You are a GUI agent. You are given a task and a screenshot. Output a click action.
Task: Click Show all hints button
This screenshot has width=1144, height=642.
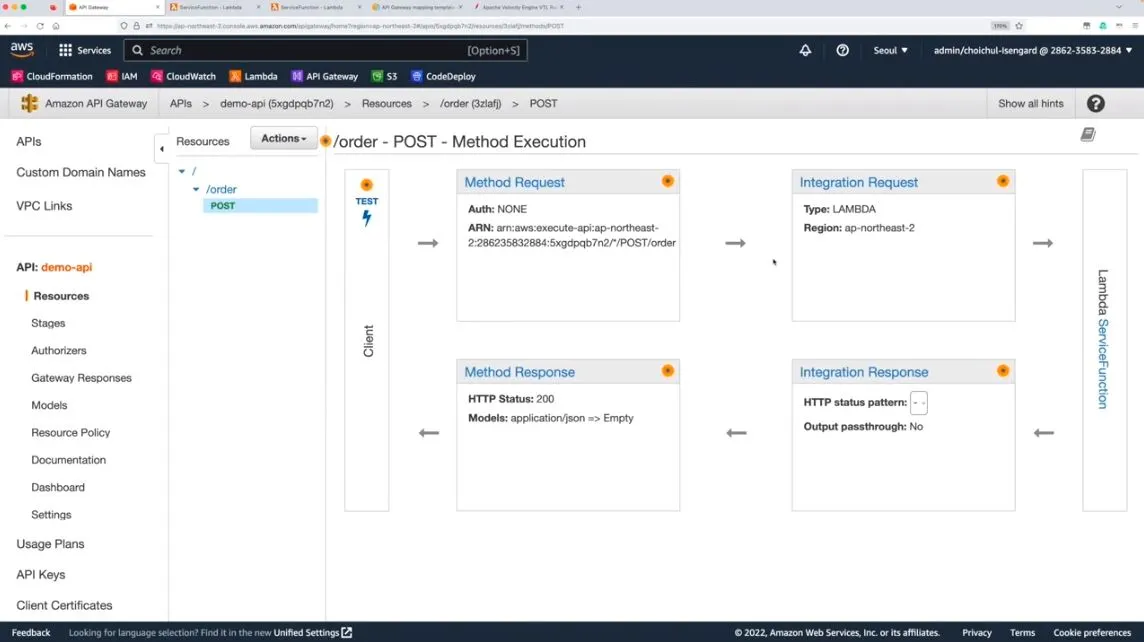1030,104
